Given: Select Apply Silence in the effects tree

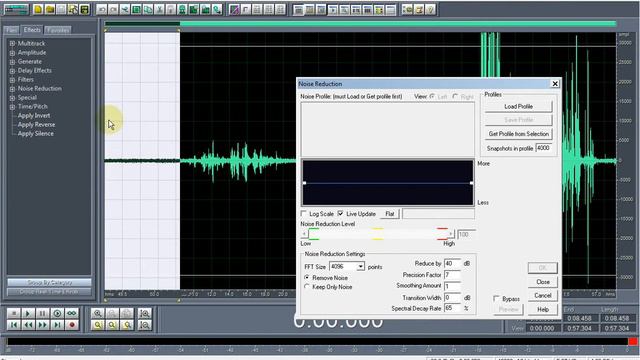Looking at the screenshot, I should click(36, 133).
